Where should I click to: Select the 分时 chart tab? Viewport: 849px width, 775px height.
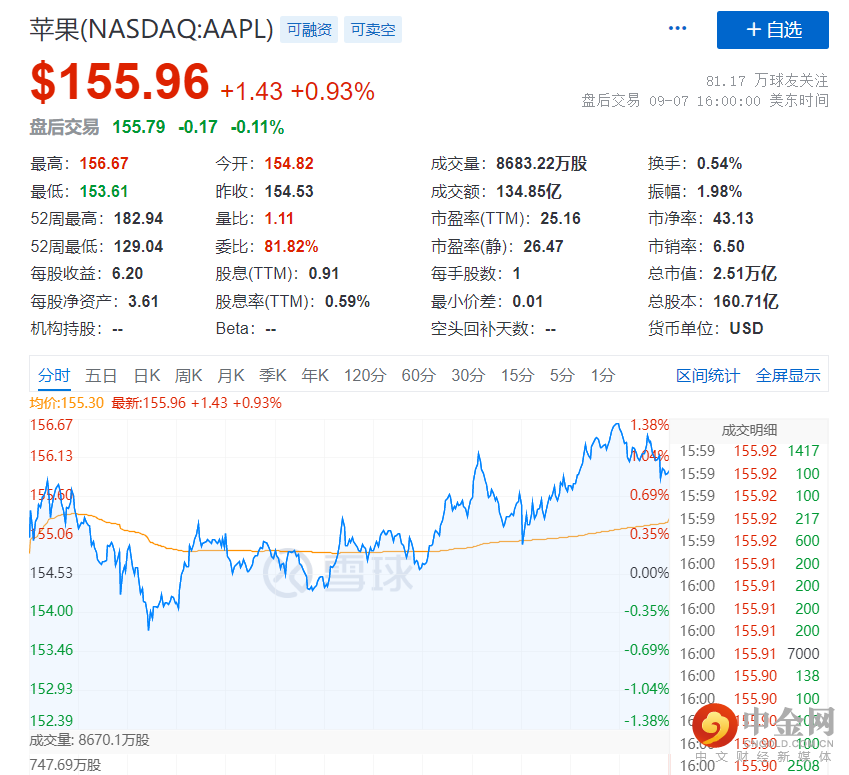coord(54,375)
